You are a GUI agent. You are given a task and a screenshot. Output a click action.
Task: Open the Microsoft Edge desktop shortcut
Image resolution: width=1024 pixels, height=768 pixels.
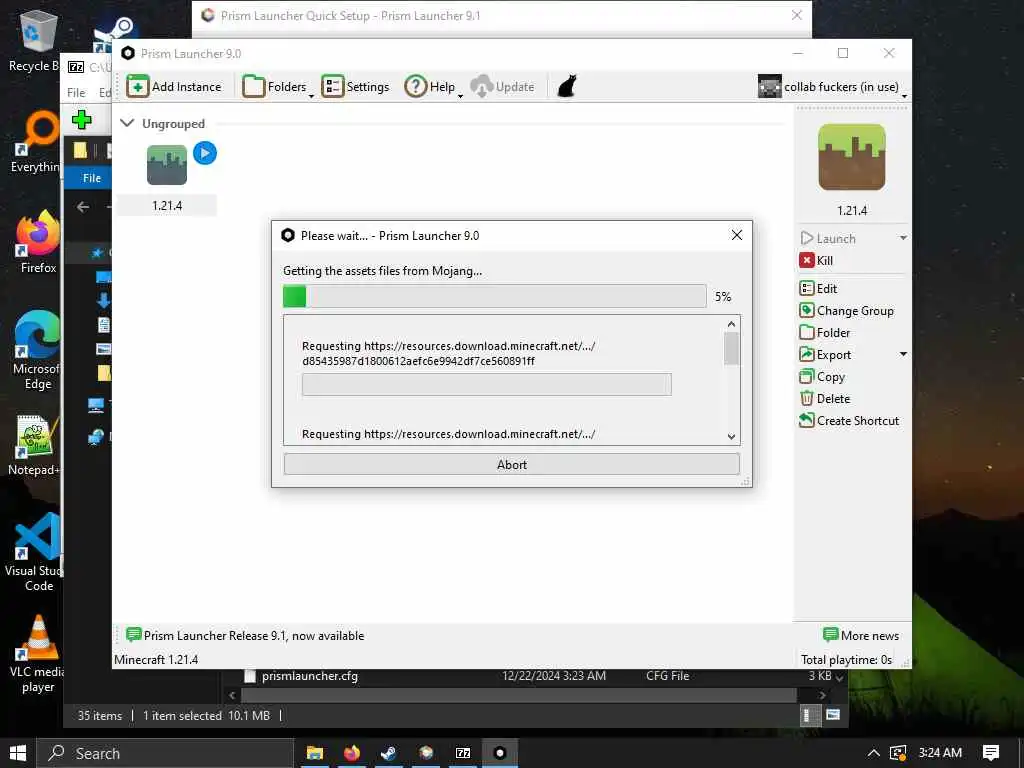(x=37, y=350)
